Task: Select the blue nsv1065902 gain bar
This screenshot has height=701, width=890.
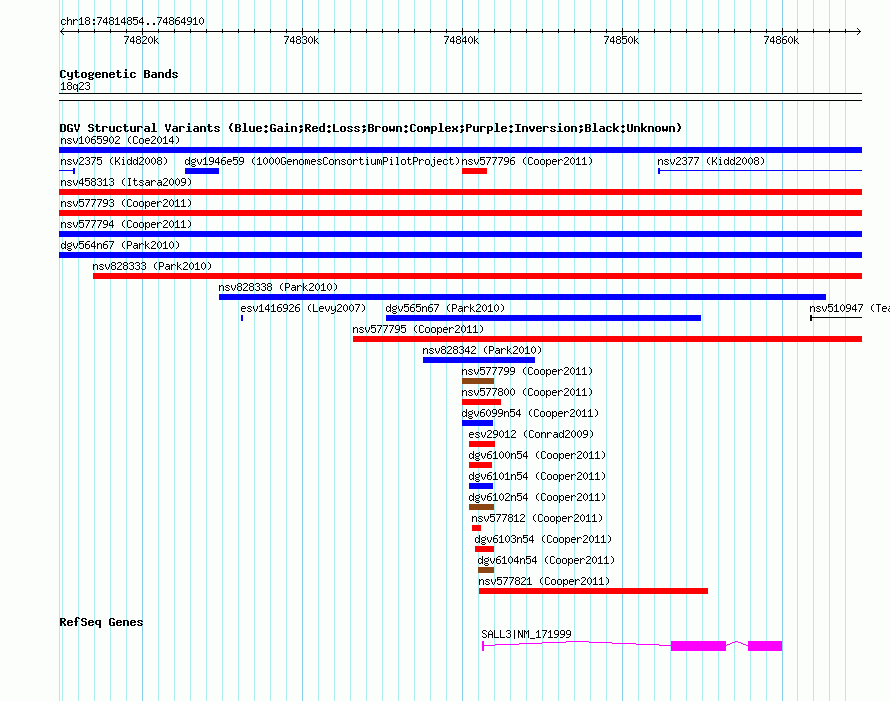Action: 460,150
